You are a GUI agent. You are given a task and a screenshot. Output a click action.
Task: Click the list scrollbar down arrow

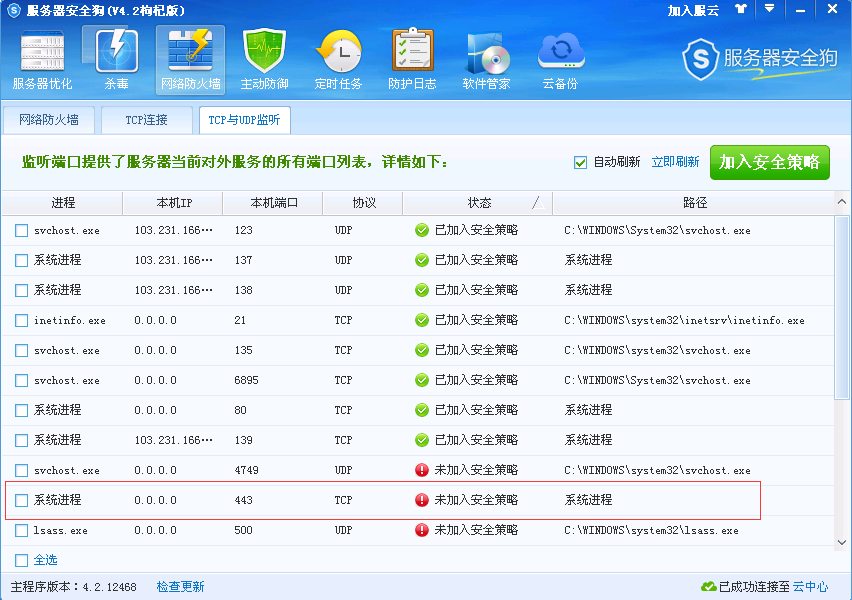842,542
